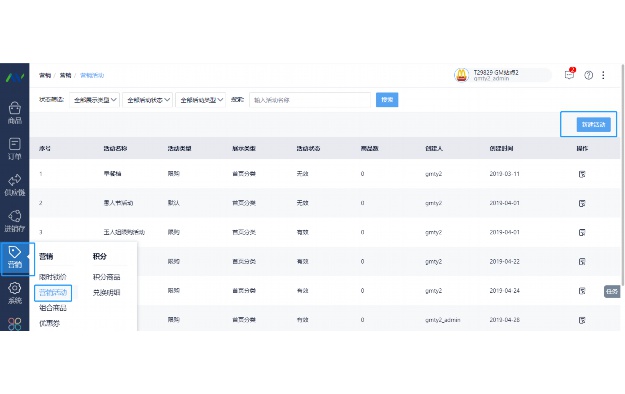
Task: Select 兑换明细 under 积分 menu
Action: point(106,292)
